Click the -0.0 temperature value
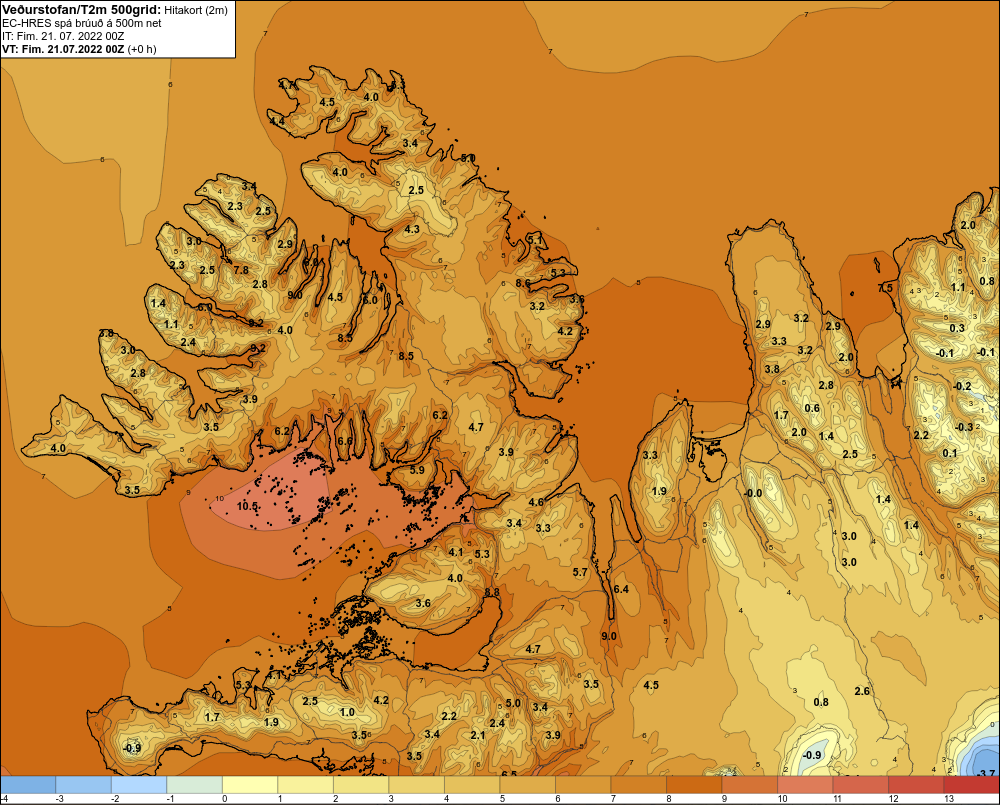This screenshot has width=1000, height=805. click(753, 493)
